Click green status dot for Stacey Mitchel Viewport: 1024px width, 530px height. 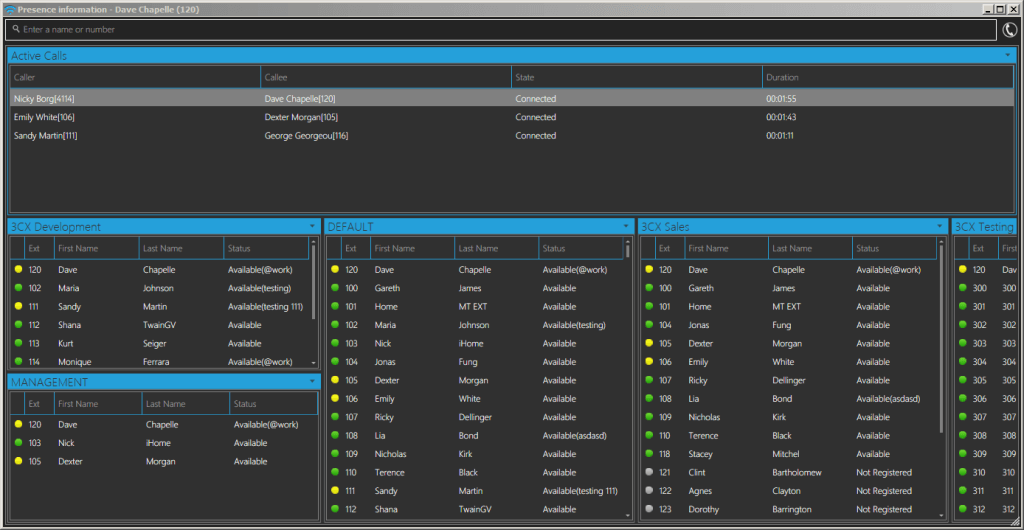click(648, 454)
